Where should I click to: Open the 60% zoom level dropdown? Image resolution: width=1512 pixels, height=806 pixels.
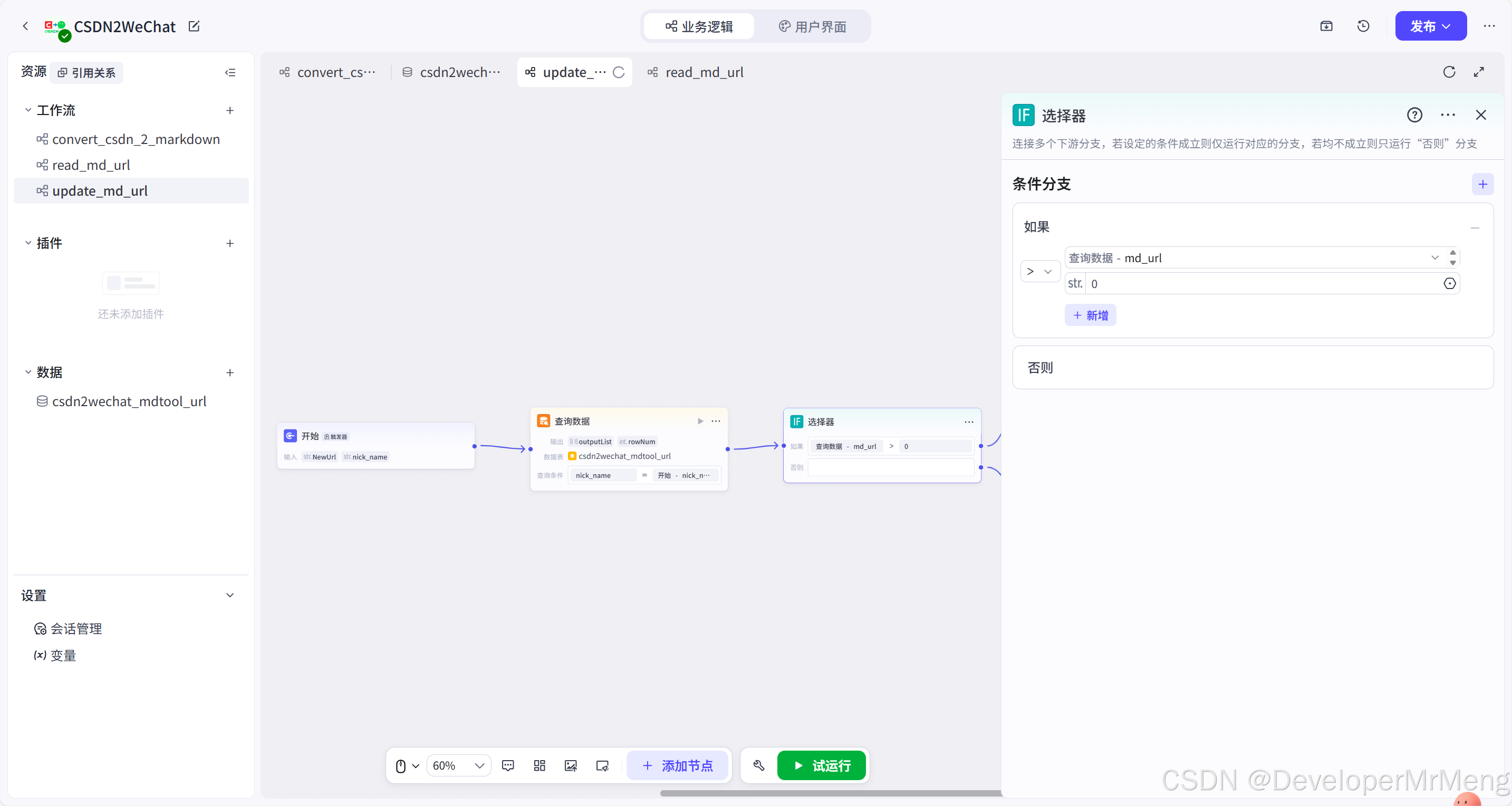tap(458, 765)
